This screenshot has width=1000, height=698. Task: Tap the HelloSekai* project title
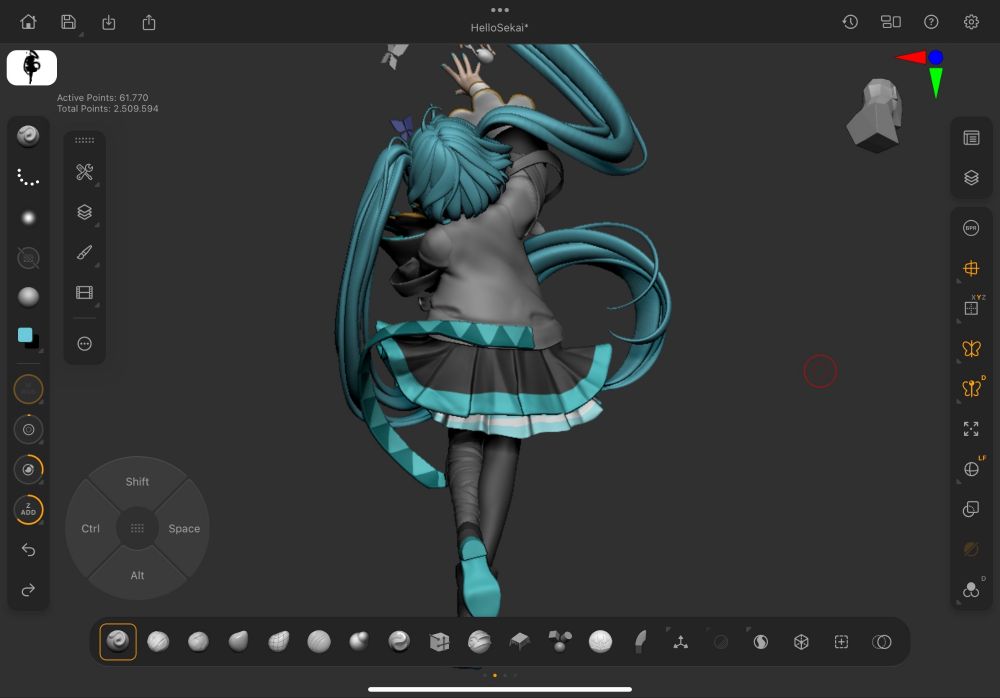(x=499, y=27)
